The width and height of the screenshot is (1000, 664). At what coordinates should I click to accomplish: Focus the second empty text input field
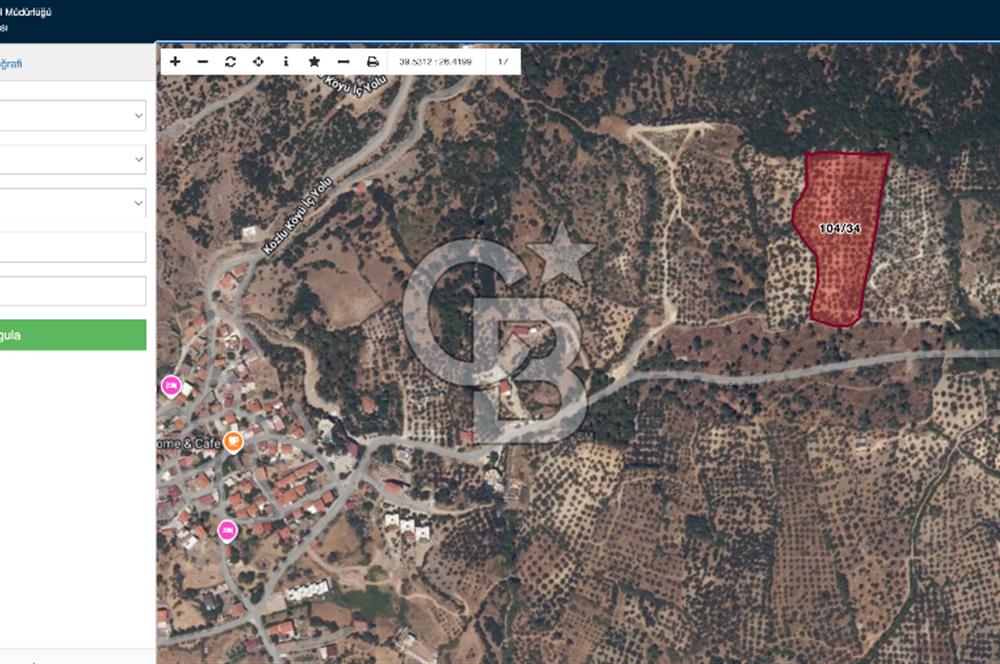(72, 291)
